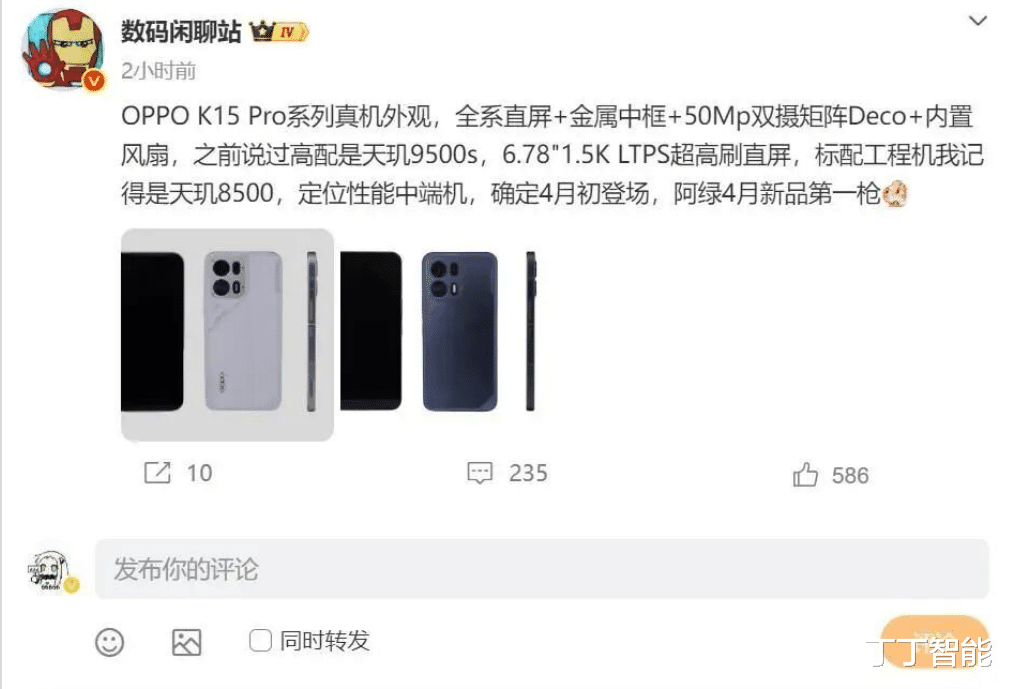
Task: Expand the post options chevron
Action: (977, 21)
